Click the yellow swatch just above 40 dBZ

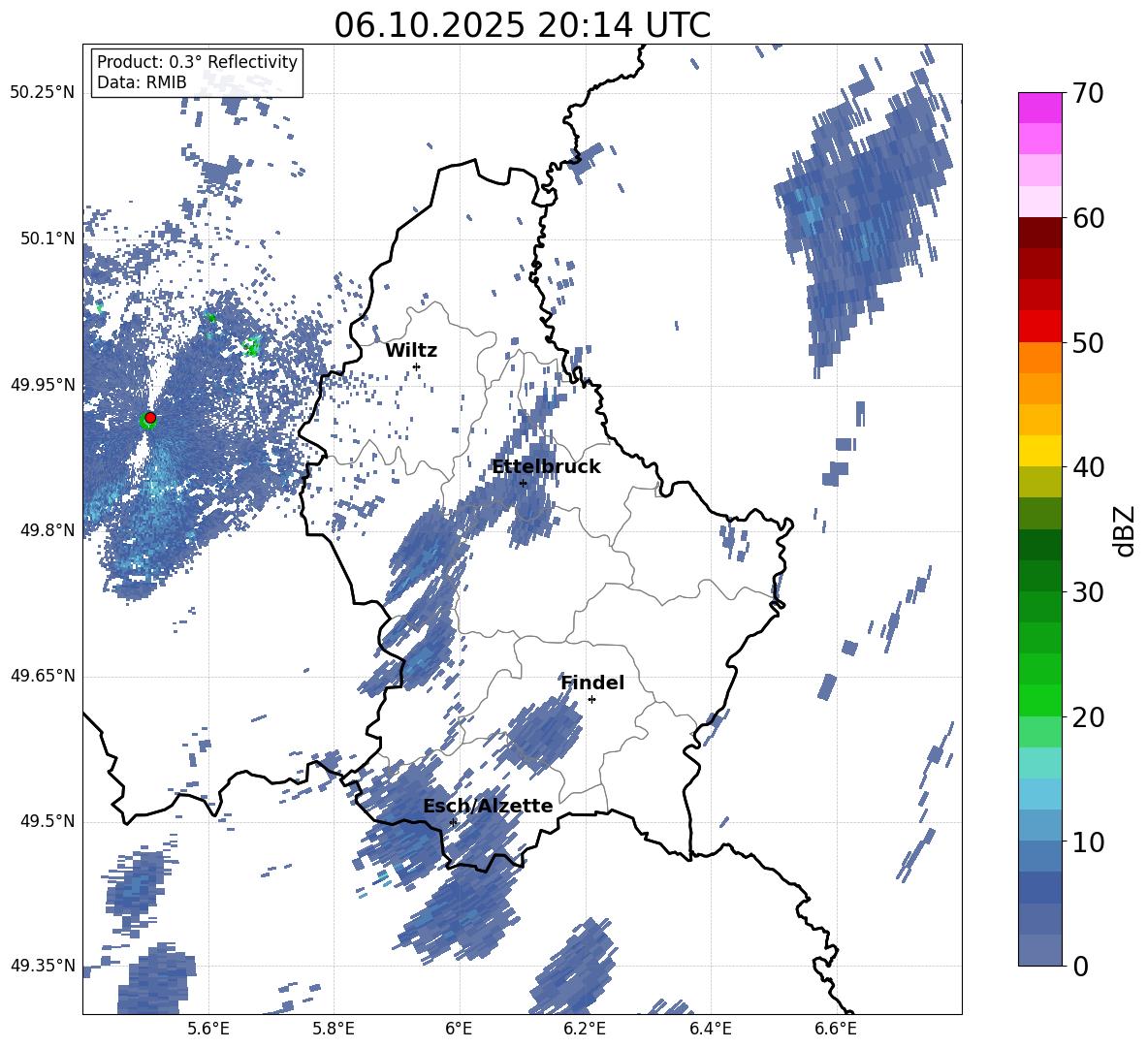1039,451
